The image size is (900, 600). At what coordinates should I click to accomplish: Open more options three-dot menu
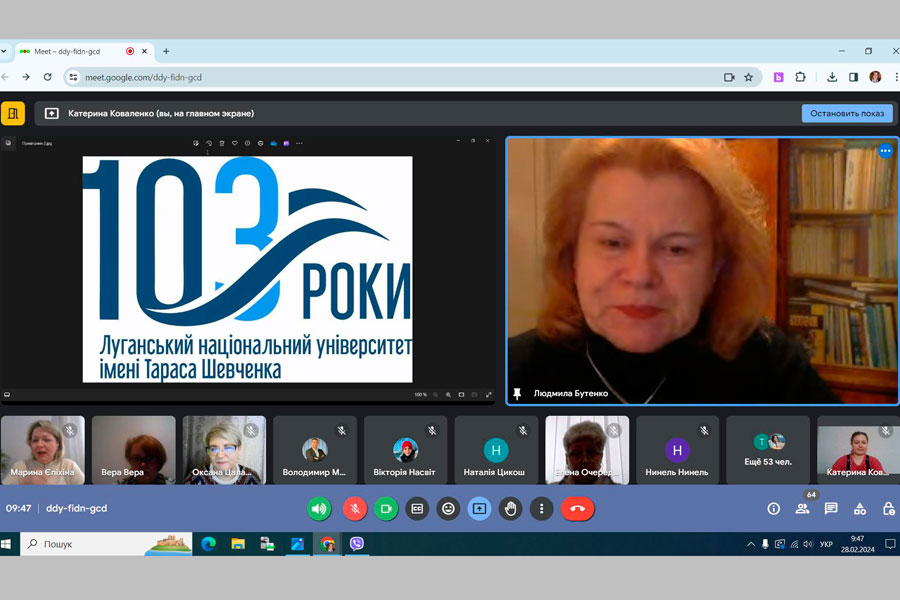541,509
